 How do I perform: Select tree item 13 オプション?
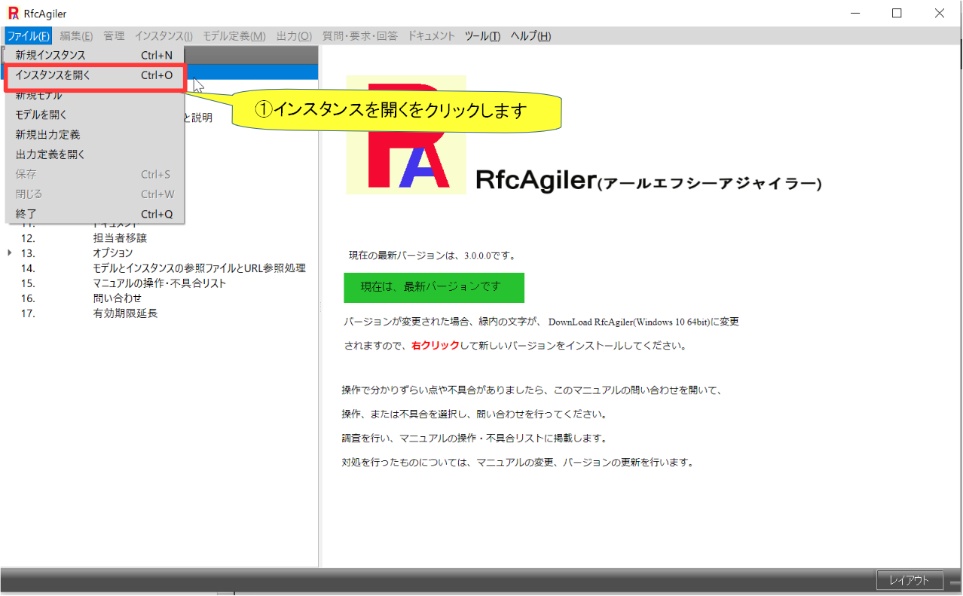(112, 253)
